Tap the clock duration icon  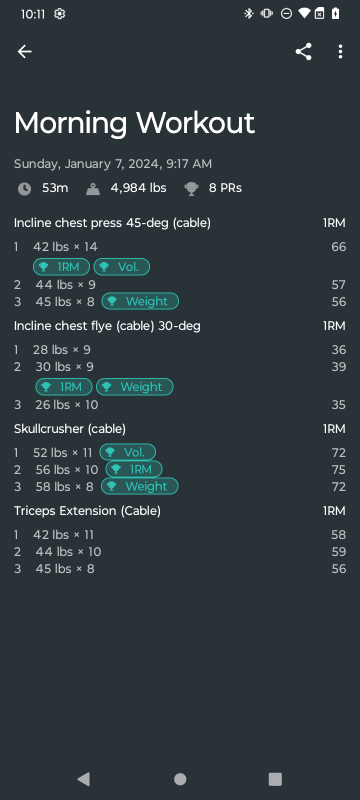[x=24, y=189]
